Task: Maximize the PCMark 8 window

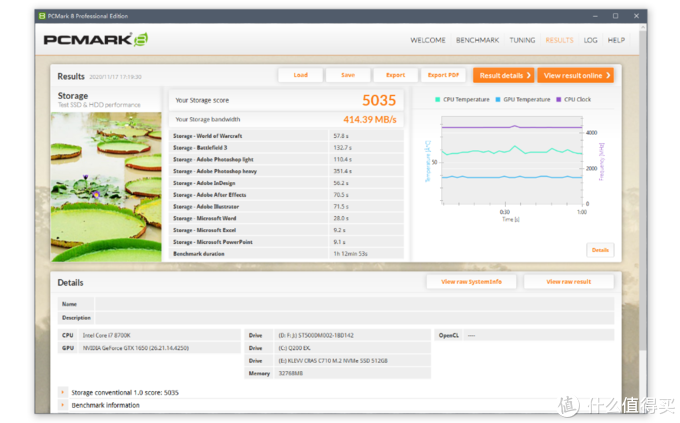Action: coord(615,16)
